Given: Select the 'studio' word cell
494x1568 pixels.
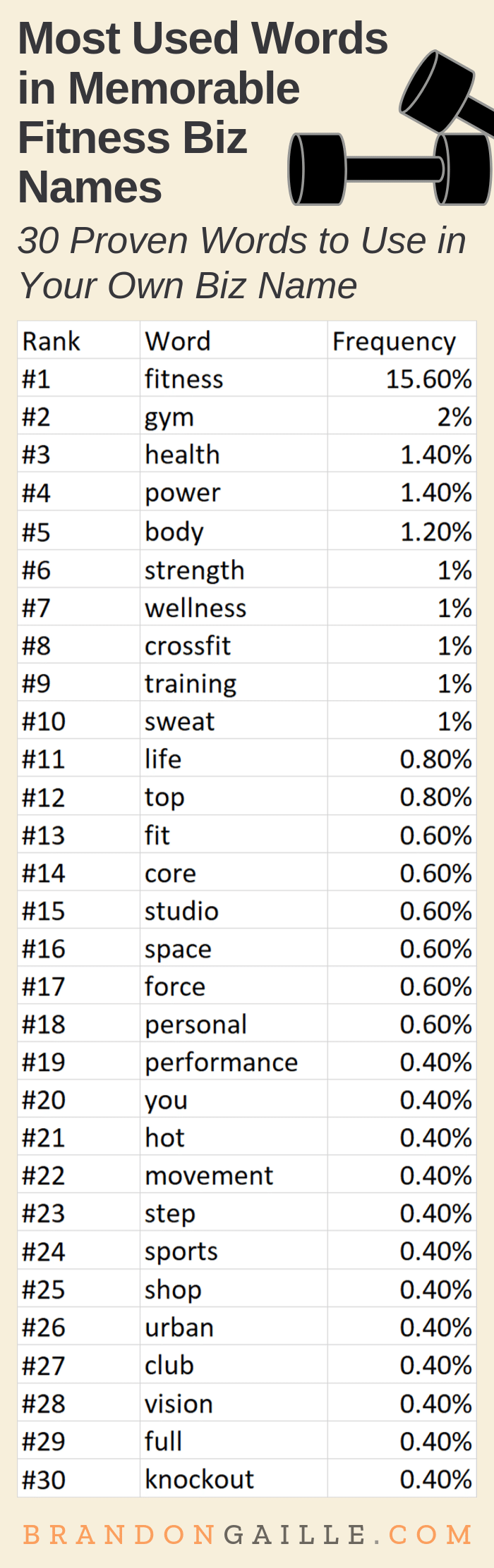Looking at the screenshot, I should click(181, 911).
